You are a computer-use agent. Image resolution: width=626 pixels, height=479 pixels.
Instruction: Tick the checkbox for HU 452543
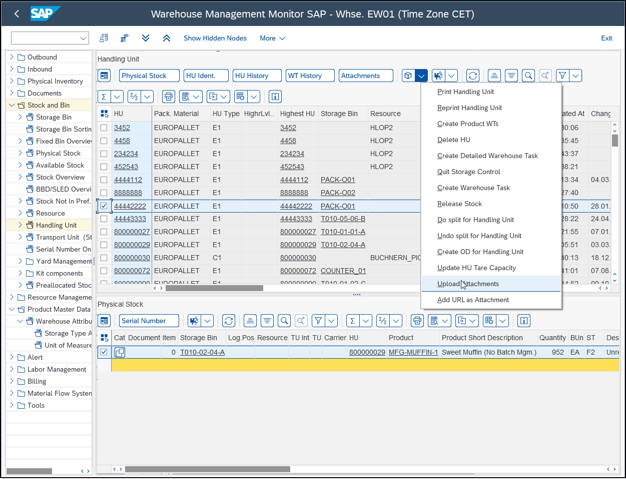coord(104,166)
